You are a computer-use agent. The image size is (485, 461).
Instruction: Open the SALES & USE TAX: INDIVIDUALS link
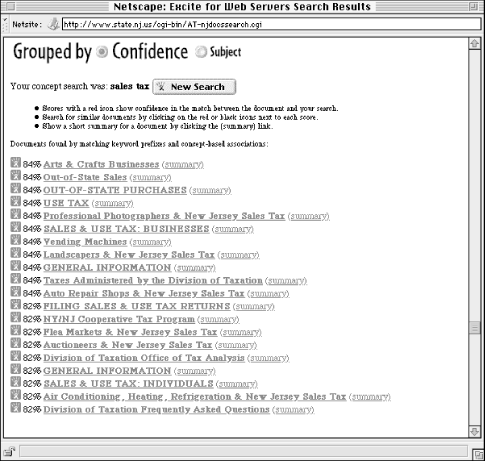pyautogui.click(x=128, y=384)
